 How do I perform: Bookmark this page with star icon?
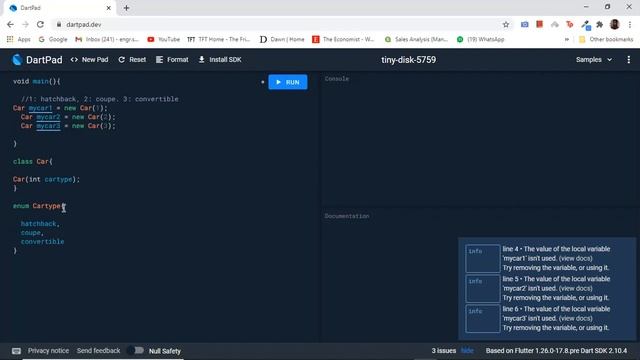point(506,24)
